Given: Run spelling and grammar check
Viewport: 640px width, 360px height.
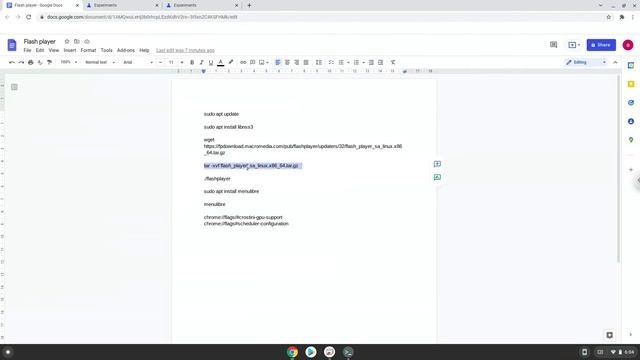Looking at the screenshot, I should pyautogui.click(x=40, y=62).
